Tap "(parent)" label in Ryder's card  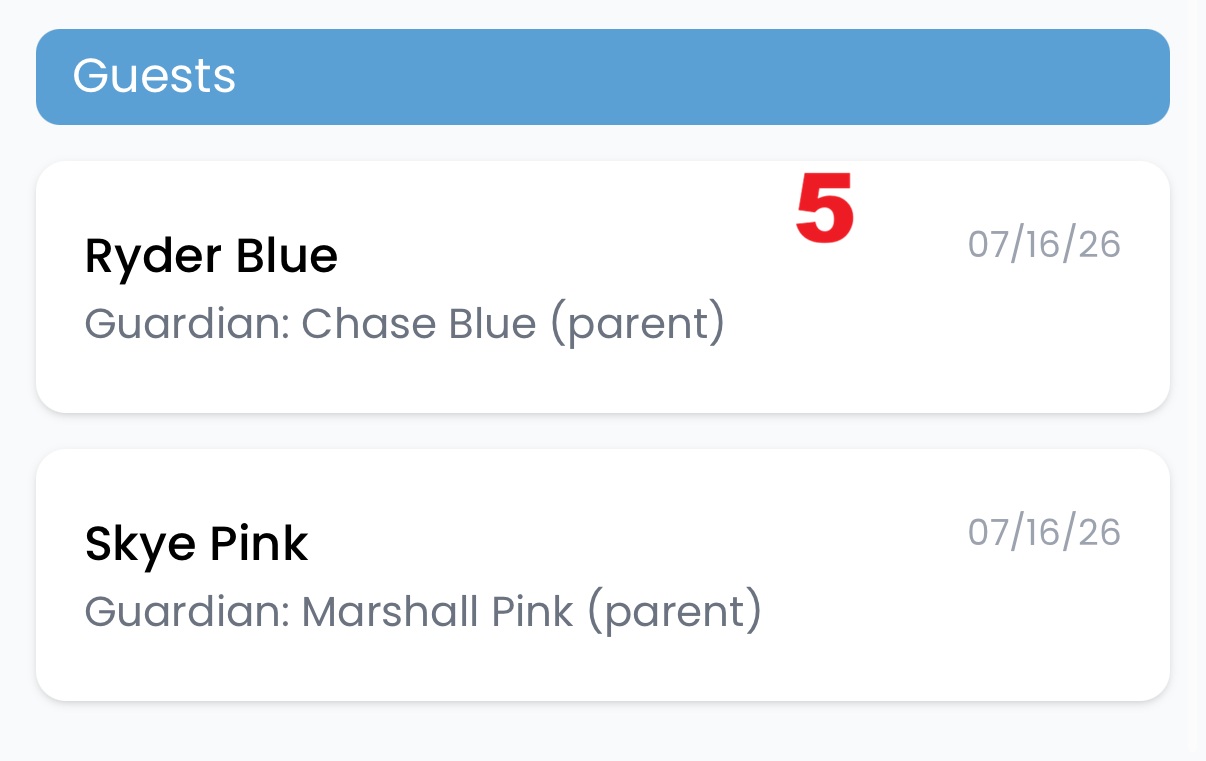(x=637, y=326)
